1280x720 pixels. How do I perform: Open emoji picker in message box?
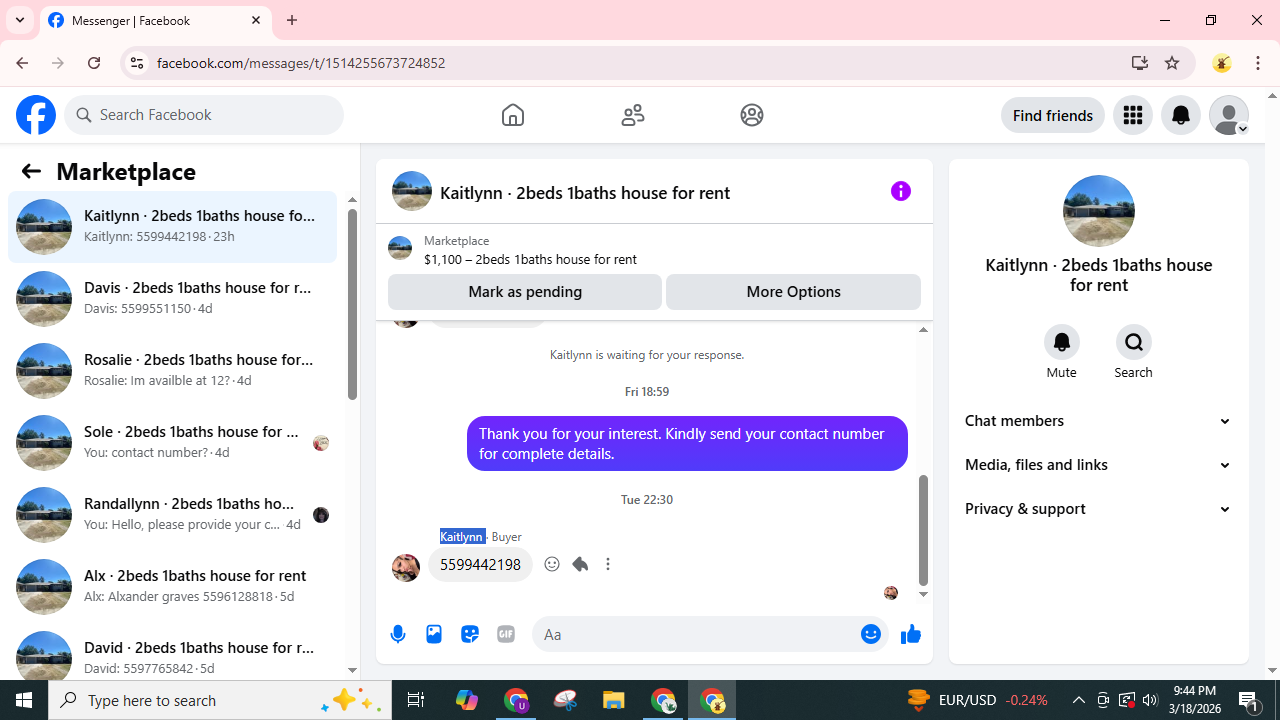pyautogui.click(x=871, y=634)
